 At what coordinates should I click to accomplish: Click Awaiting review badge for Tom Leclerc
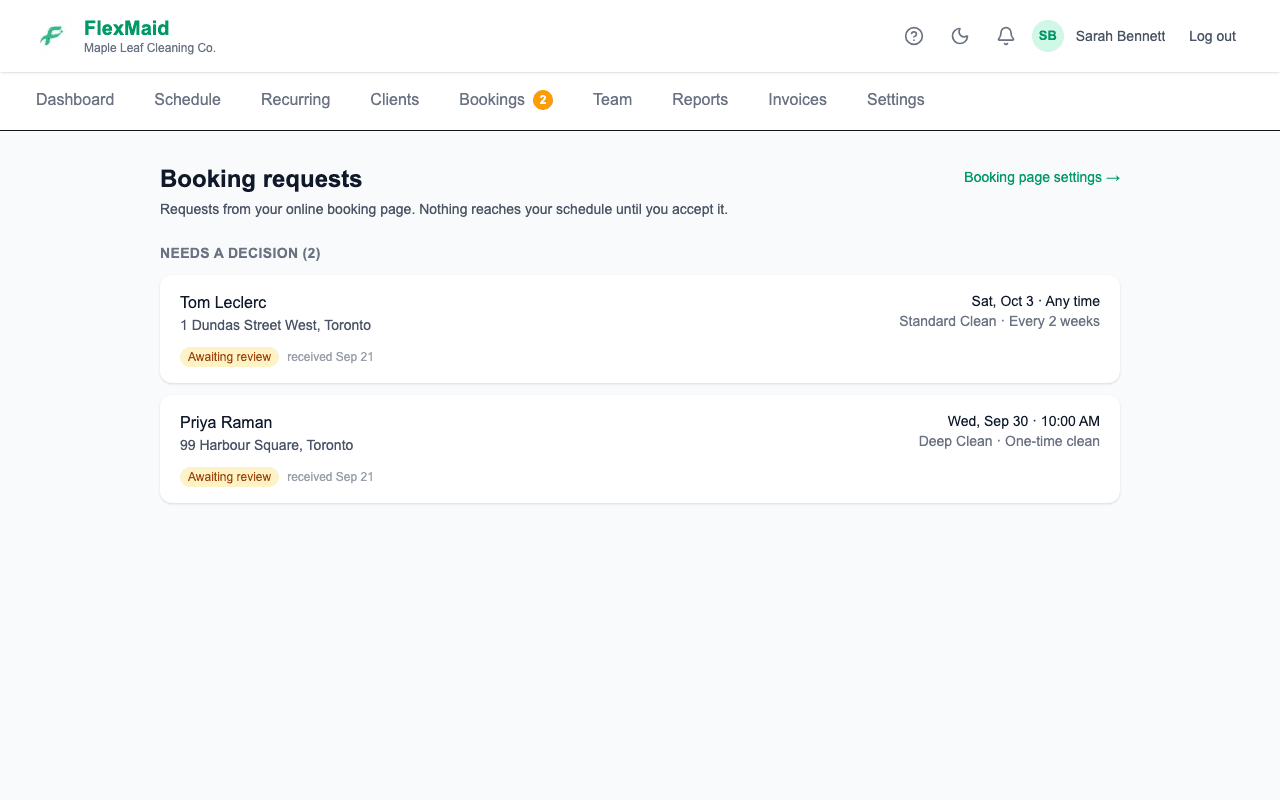[x=229, y=357]
